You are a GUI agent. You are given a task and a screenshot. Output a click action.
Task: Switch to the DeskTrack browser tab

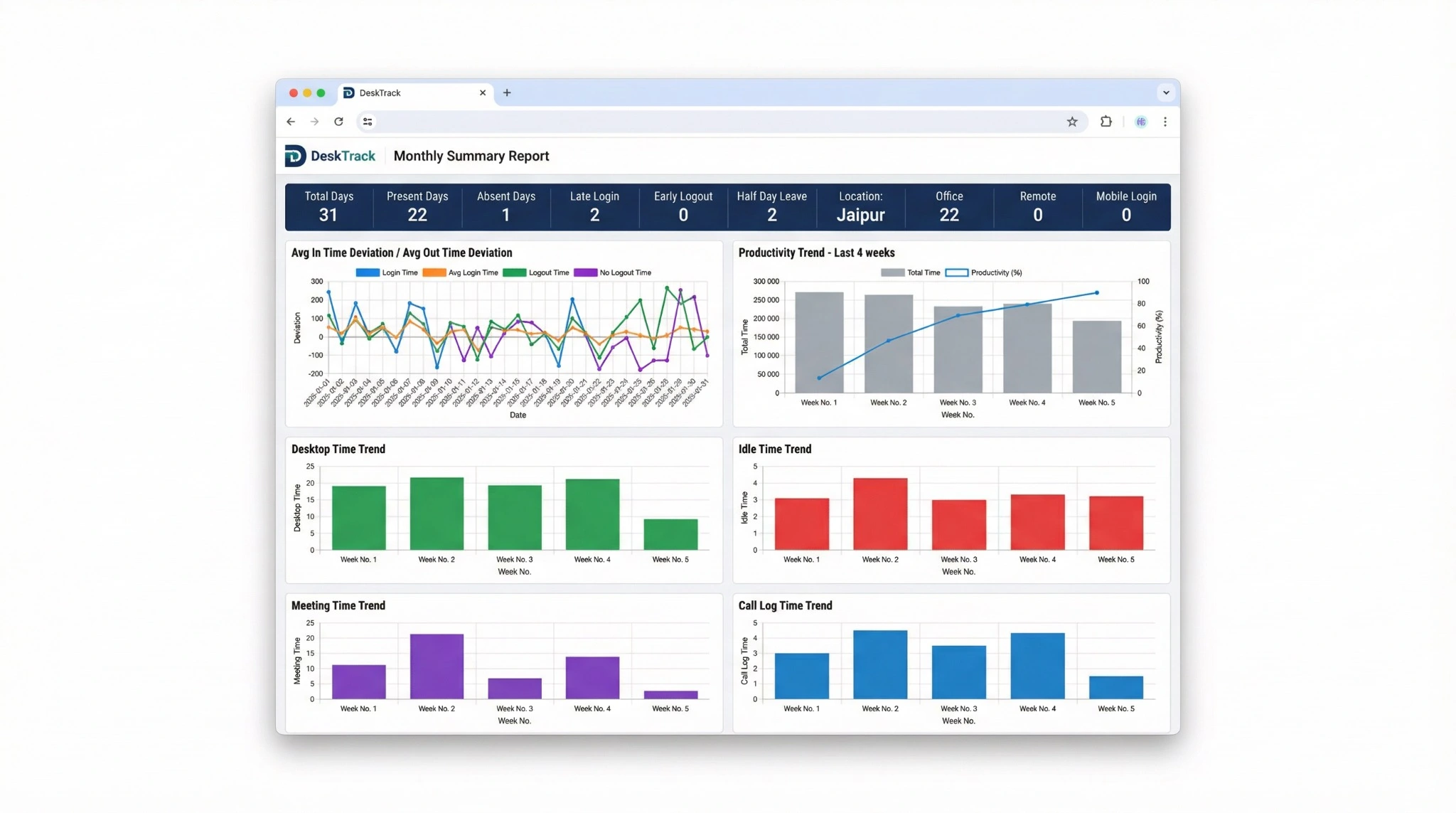click(398, 92)
